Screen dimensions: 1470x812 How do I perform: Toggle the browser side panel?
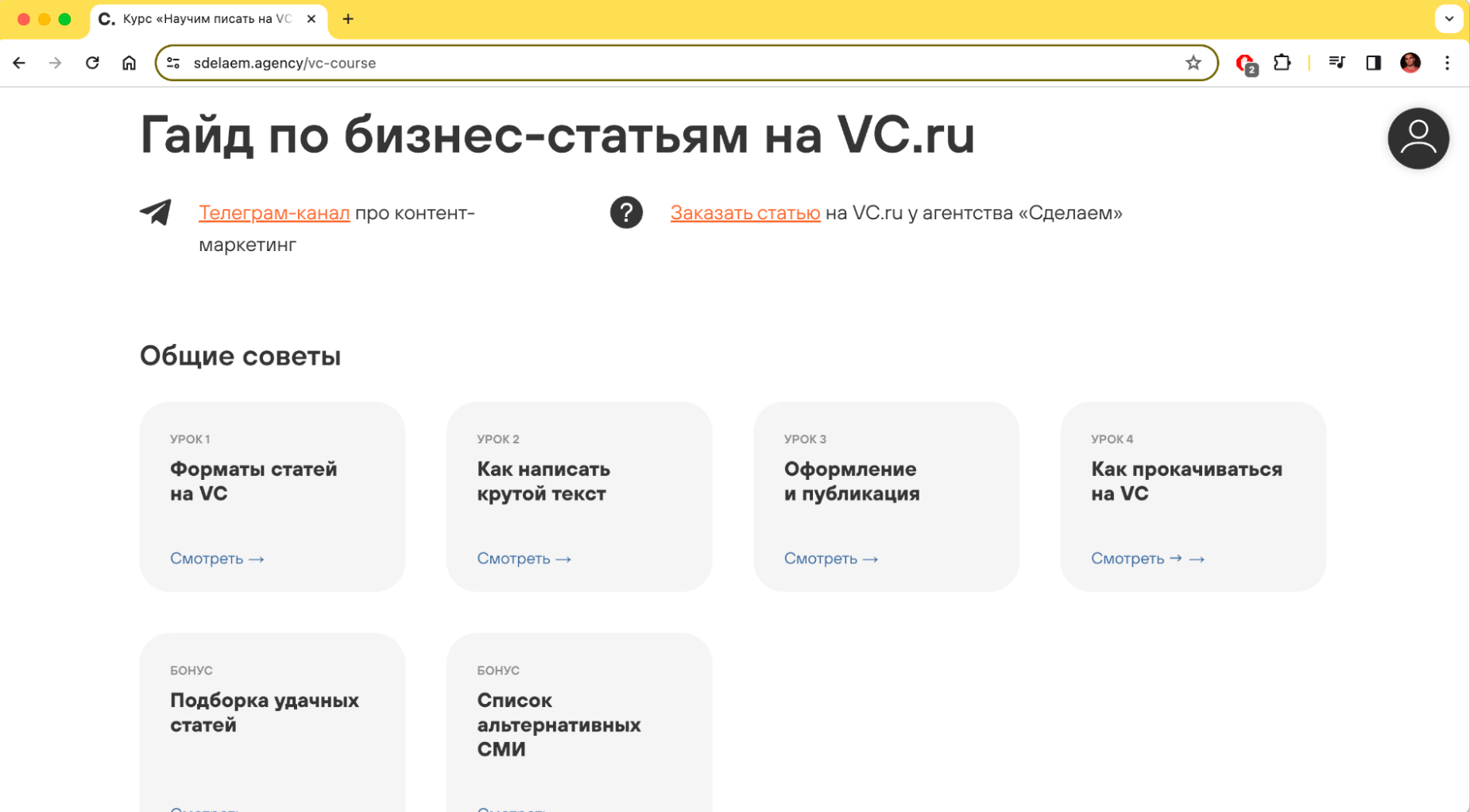coord(1373,63)
